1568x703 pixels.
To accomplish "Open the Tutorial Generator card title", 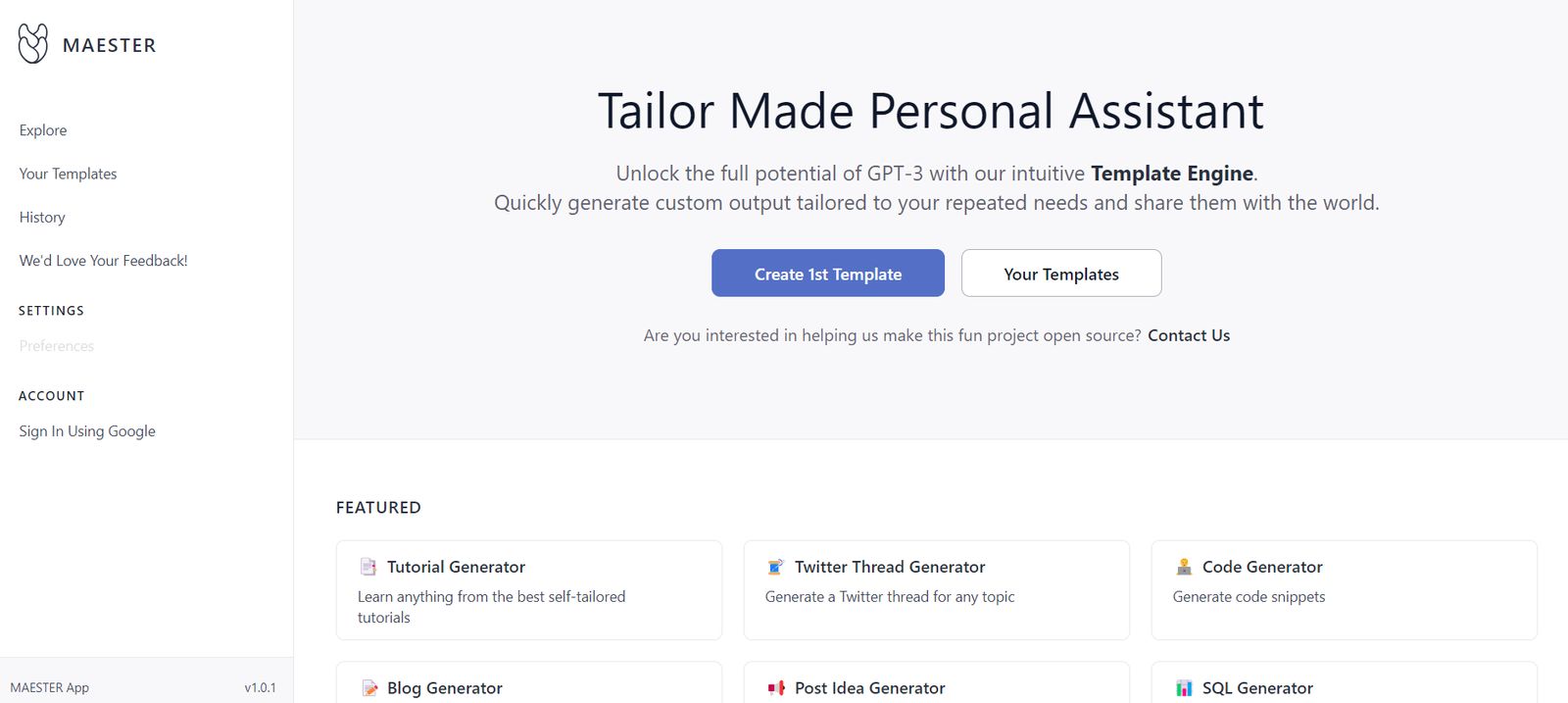I will pos(456,567).
